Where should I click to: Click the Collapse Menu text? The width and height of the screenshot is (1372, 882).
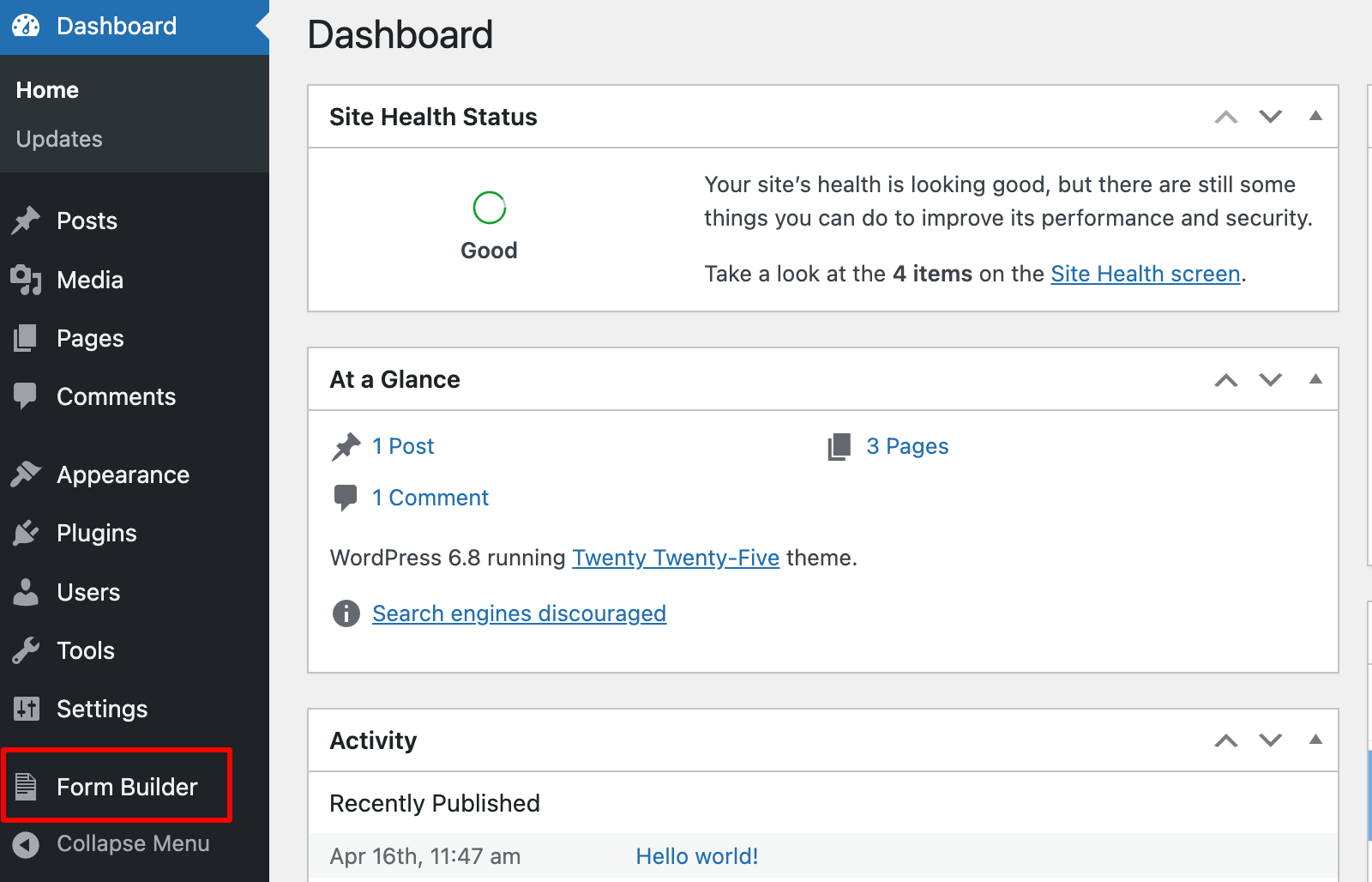[133, 843]
